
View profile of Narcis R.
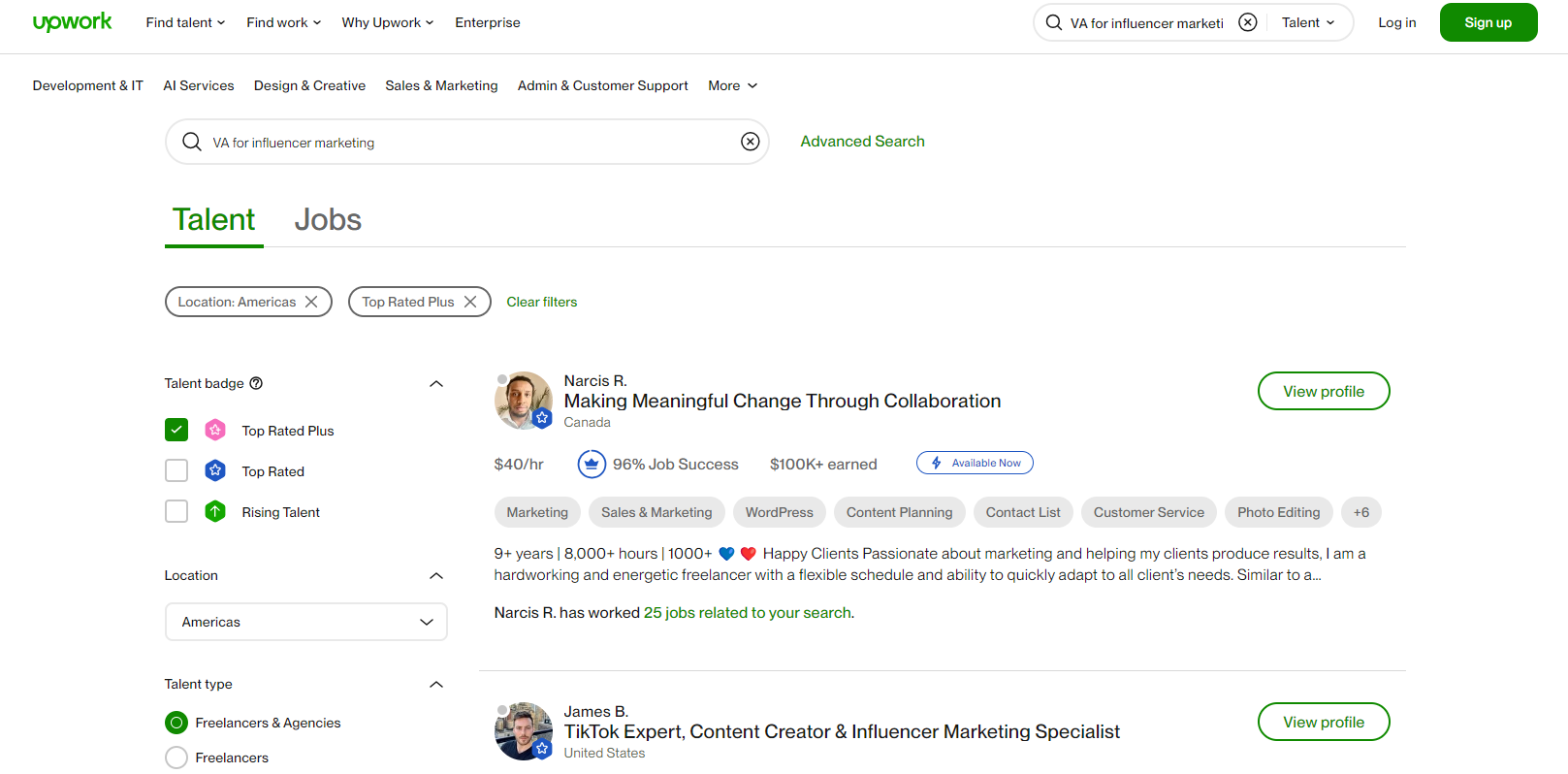click(1324, 391)
